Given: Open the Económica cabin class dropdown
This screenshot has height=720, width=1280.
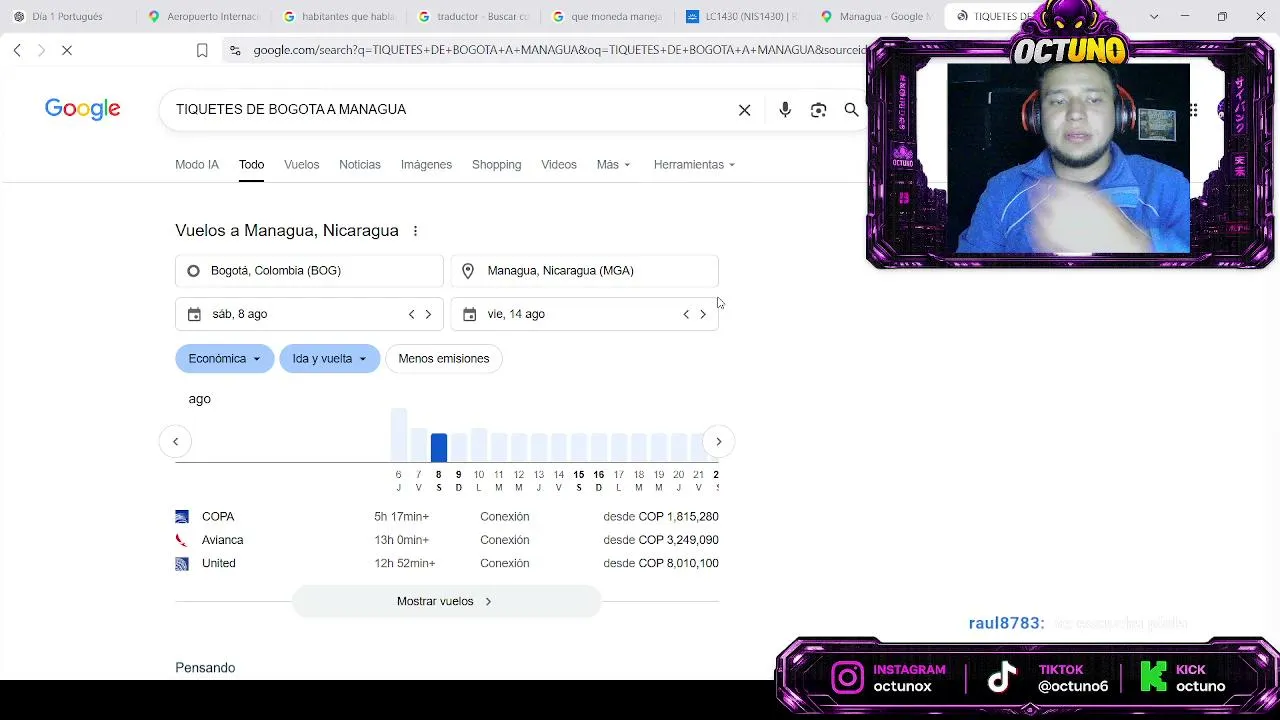Looking at the screenshot, I should (x=225, y=359).
